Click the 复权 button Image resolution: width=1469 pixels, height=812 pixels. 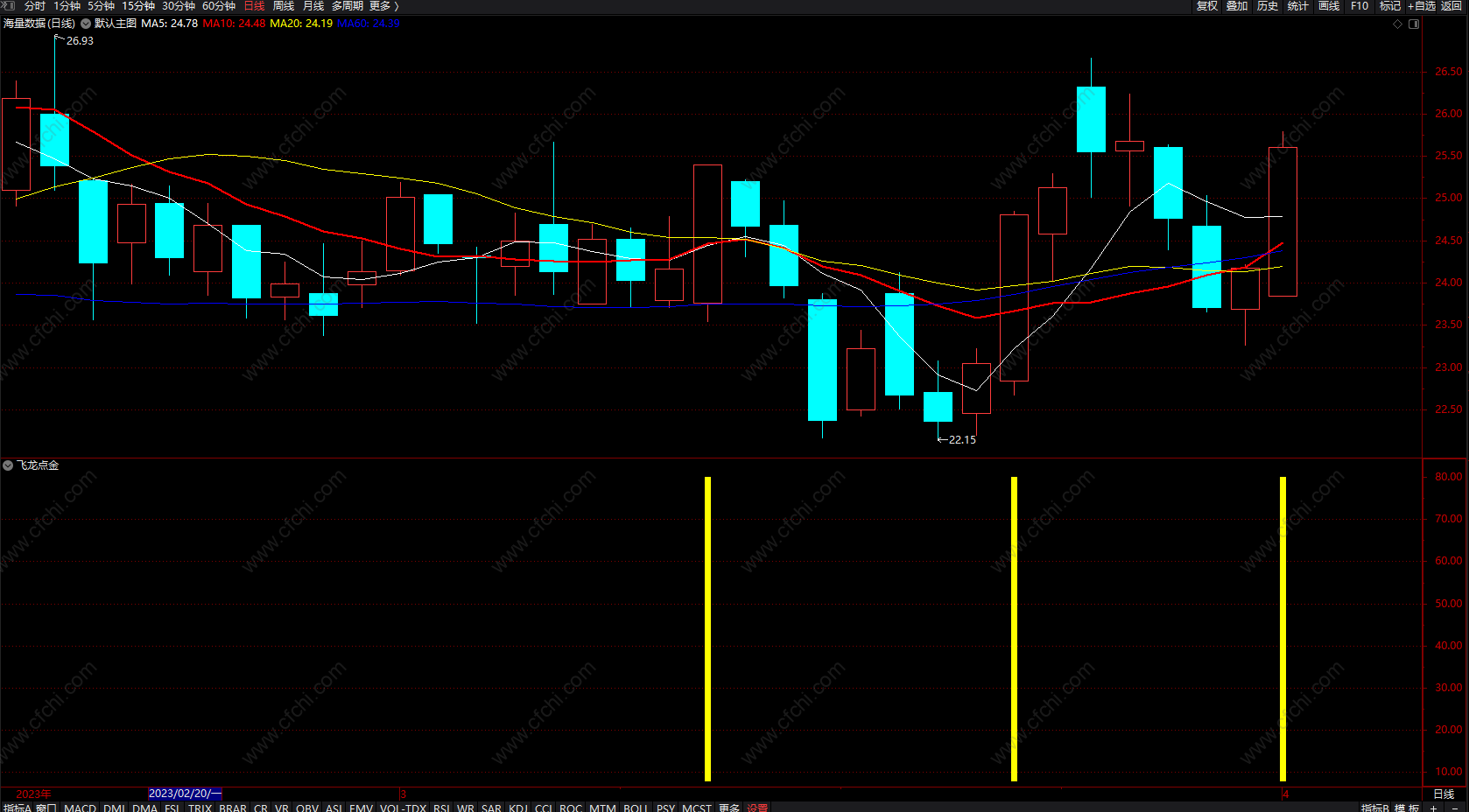pos(1207,6)
